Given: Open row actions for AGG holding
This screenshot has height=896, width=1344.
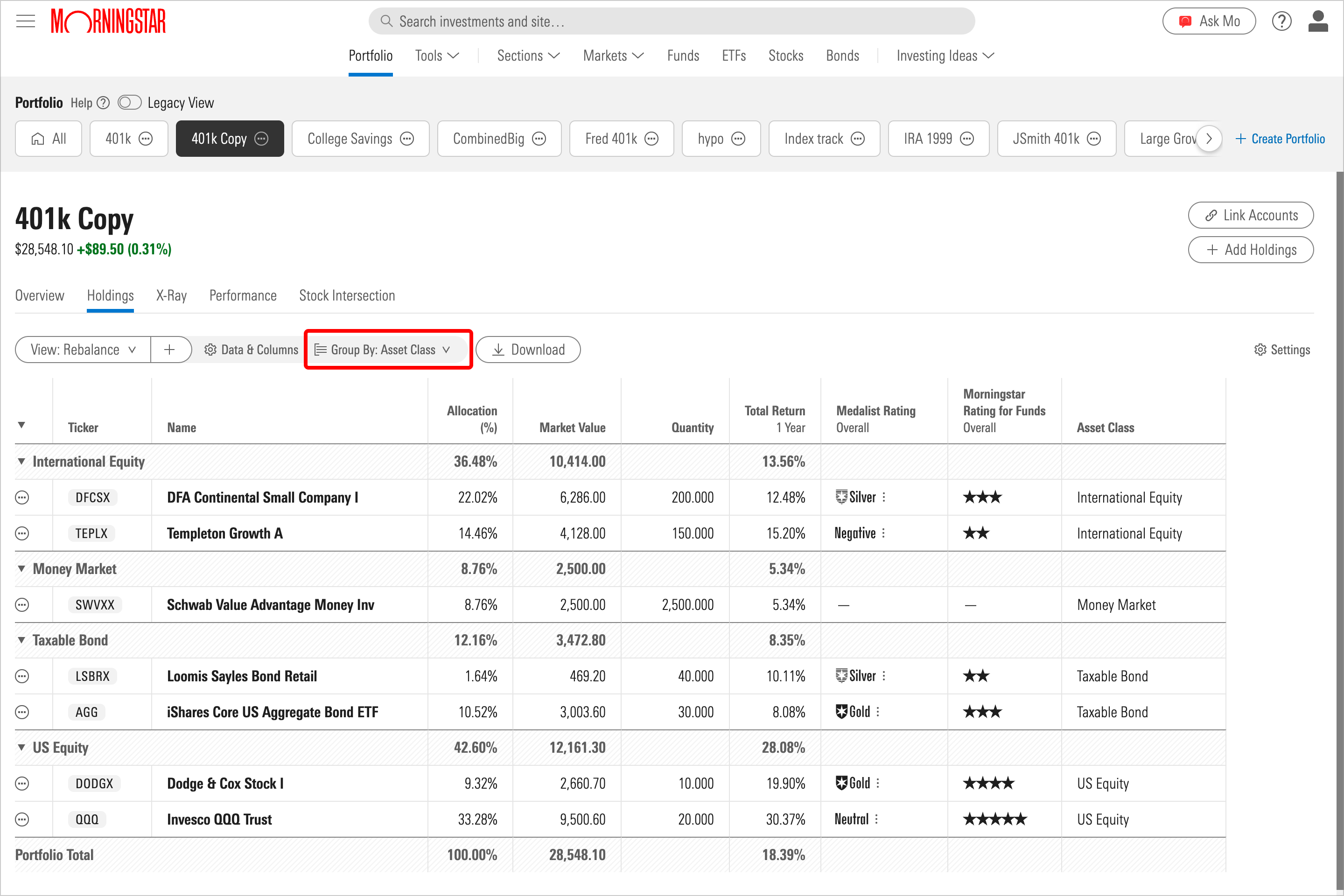Looking at the screenshot, I should [22, 713].
